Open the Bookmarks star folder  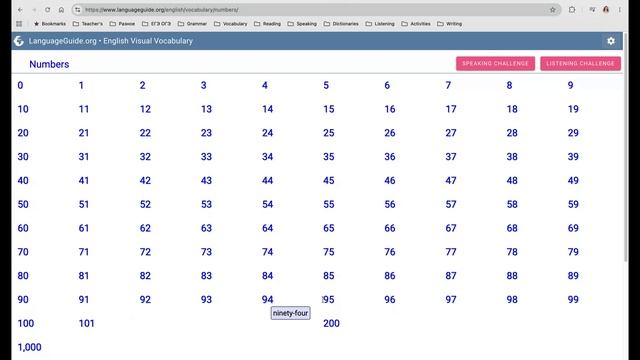pyautogui.click(x=49, y=24)
